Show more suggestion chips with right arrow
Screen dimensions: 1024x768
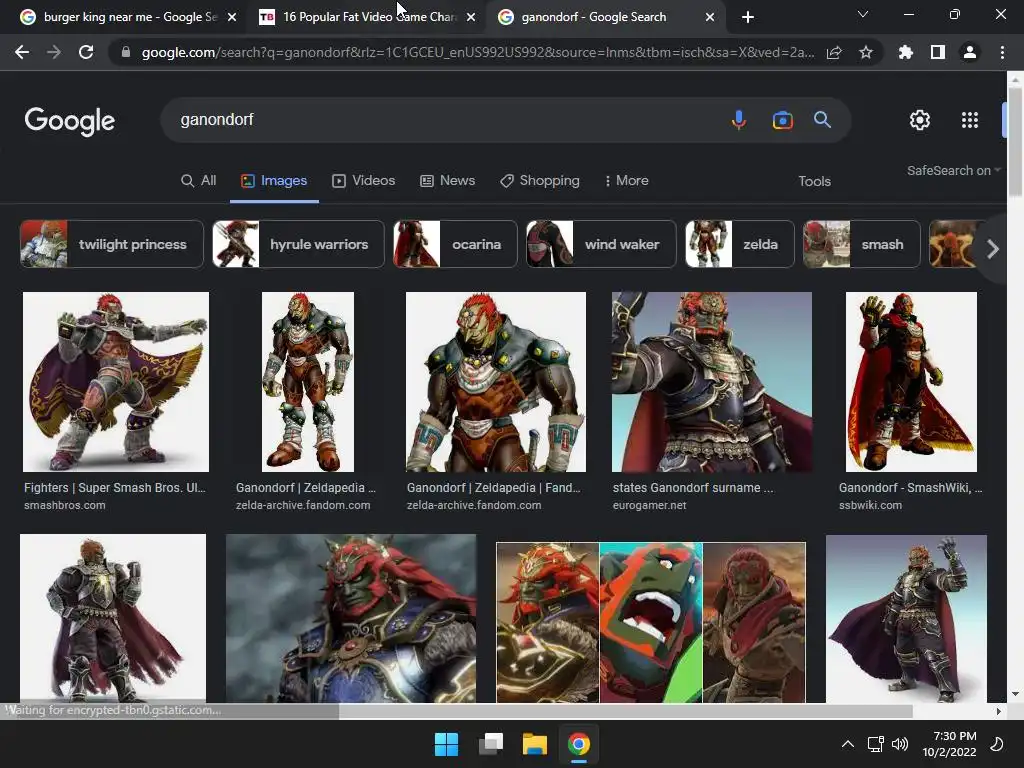(x=993, y=248)
